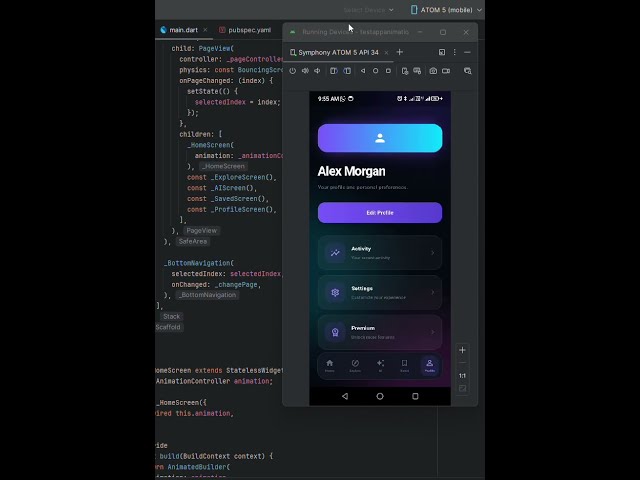
Task: Fit emulator display to window
Action: tap(462, 388)
